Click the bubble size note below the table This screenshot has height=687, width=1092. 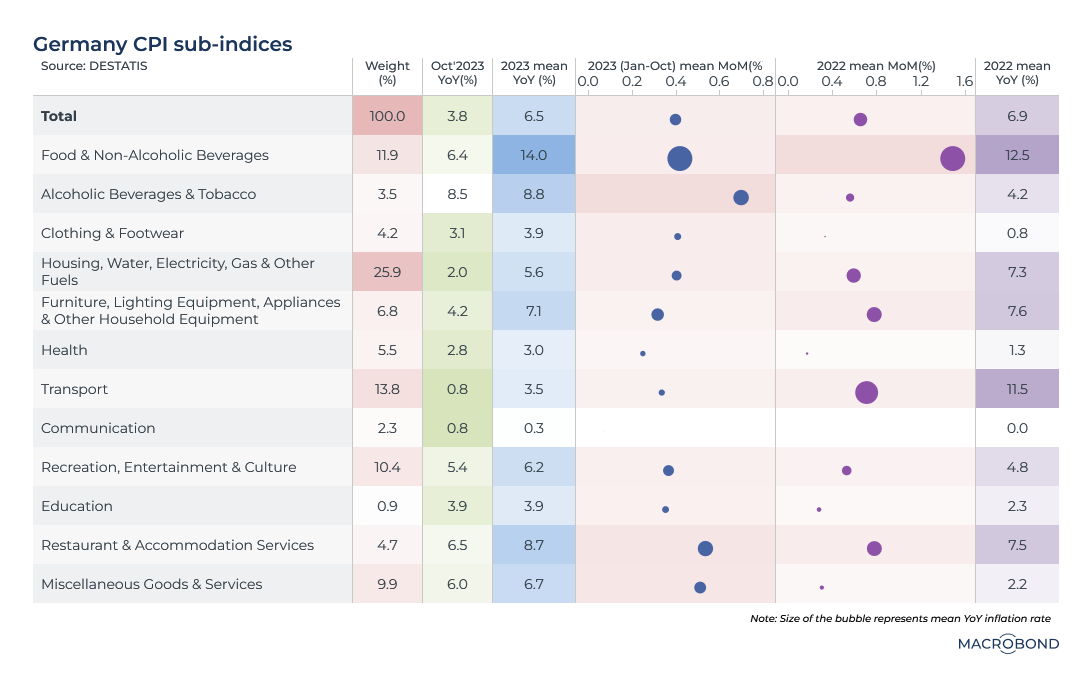point(900,619)
